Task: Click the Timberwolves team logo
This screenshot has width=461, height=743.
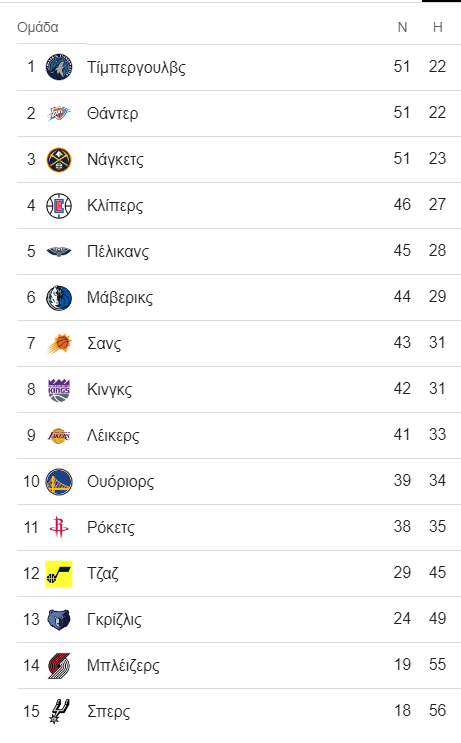Action: (x=59, y=67)
